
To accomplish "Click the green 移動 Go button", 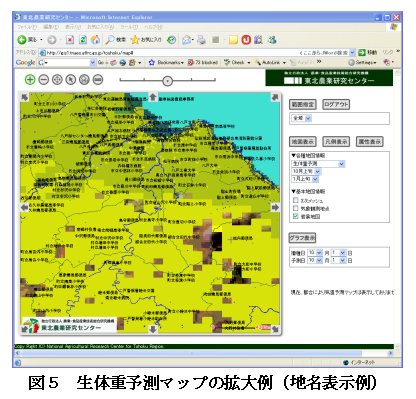I will (368, 53).
